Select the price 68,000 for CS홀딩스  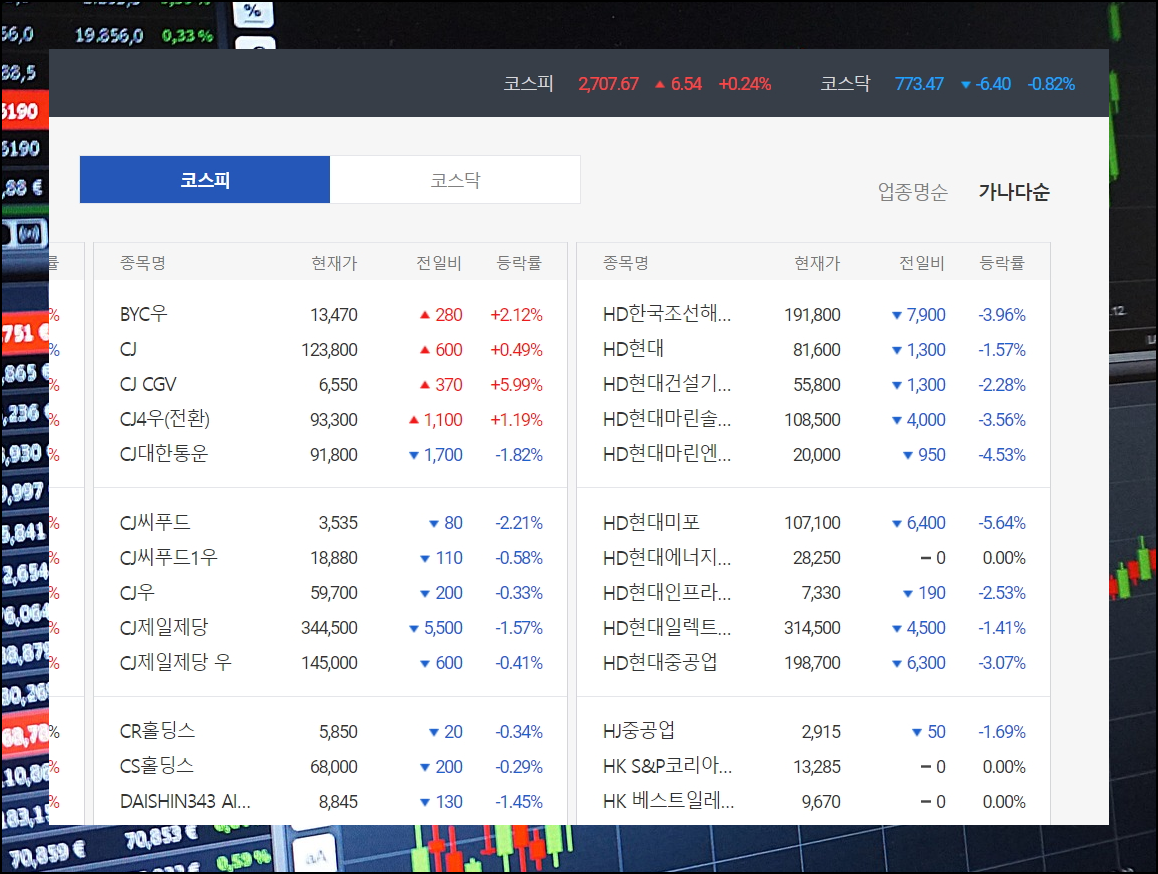pos(334,767)
